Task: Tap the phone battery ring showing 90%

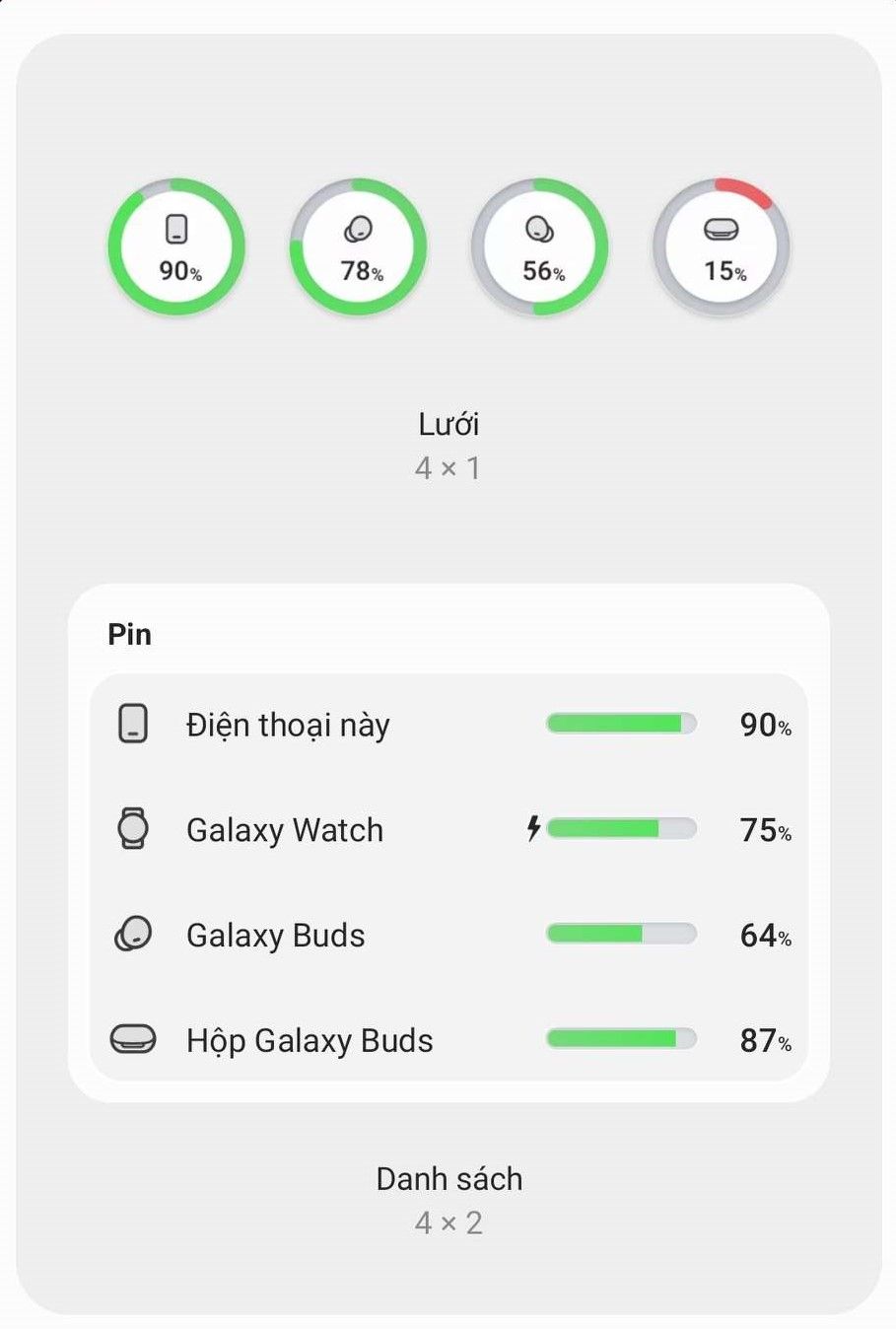Action: tap(176, 247)
